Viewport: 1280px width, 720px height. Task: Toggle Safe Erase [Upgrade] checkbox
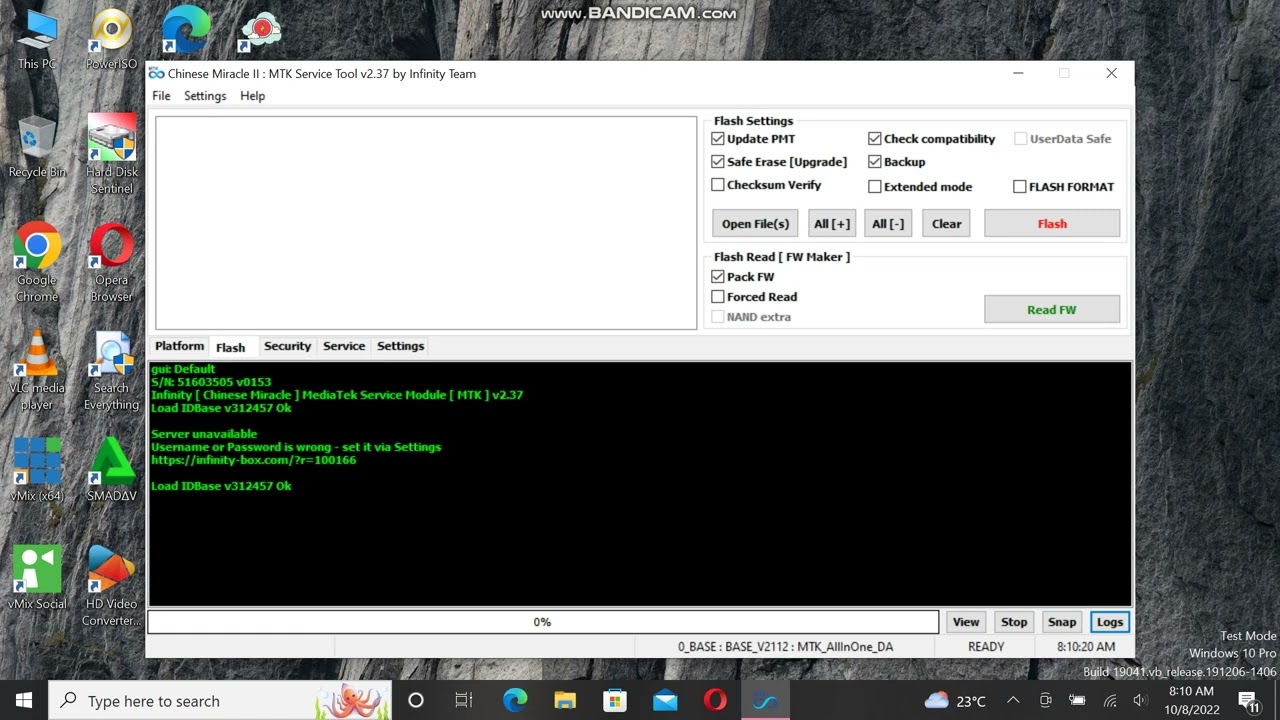click(x=718, y=162)
